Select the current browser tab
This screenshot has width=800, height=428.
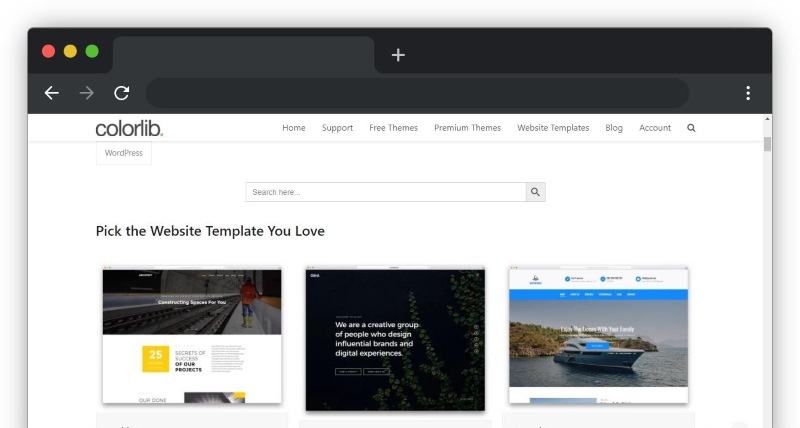243,55
